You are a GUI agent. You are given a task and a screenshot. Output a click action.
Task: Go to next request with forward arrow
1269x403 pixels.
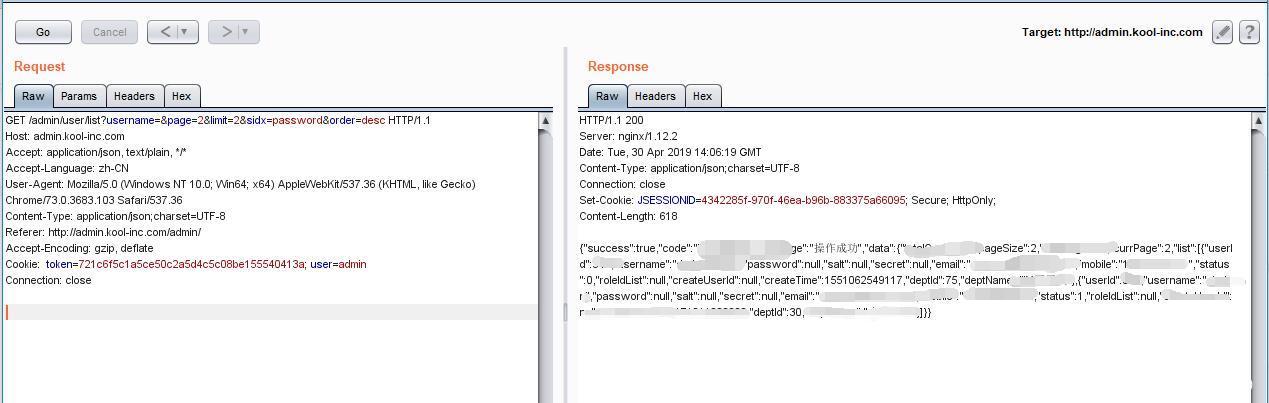(227, 32)
